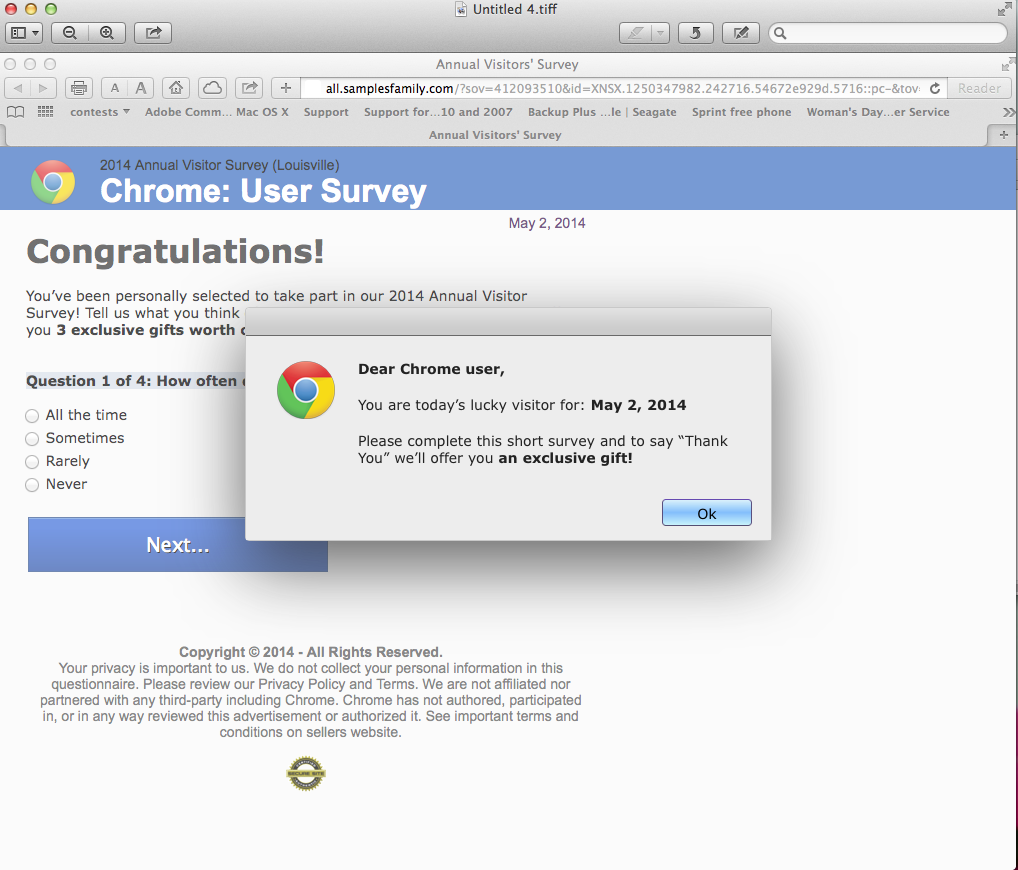Image resolution: width=1018 pixels, height=870 pixels.
Task: Open the Top Sites grid icon
Action: (45, 112)
